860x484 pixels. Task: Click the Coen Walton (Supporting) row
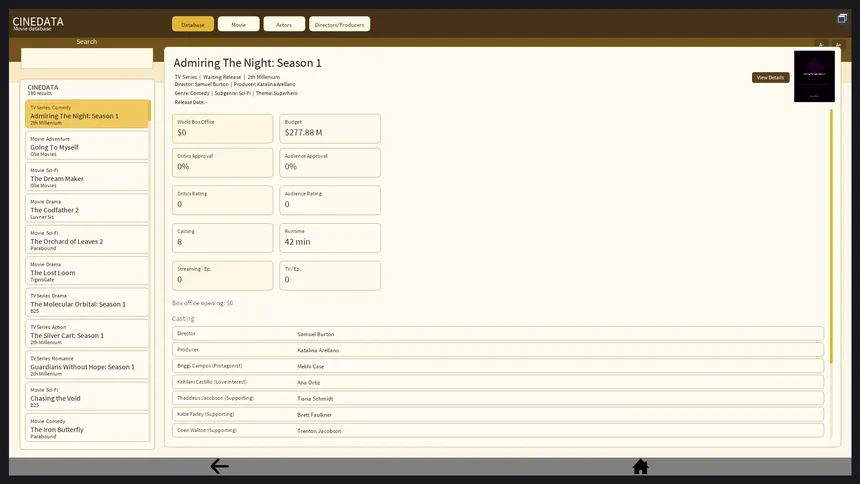point(497,431)
